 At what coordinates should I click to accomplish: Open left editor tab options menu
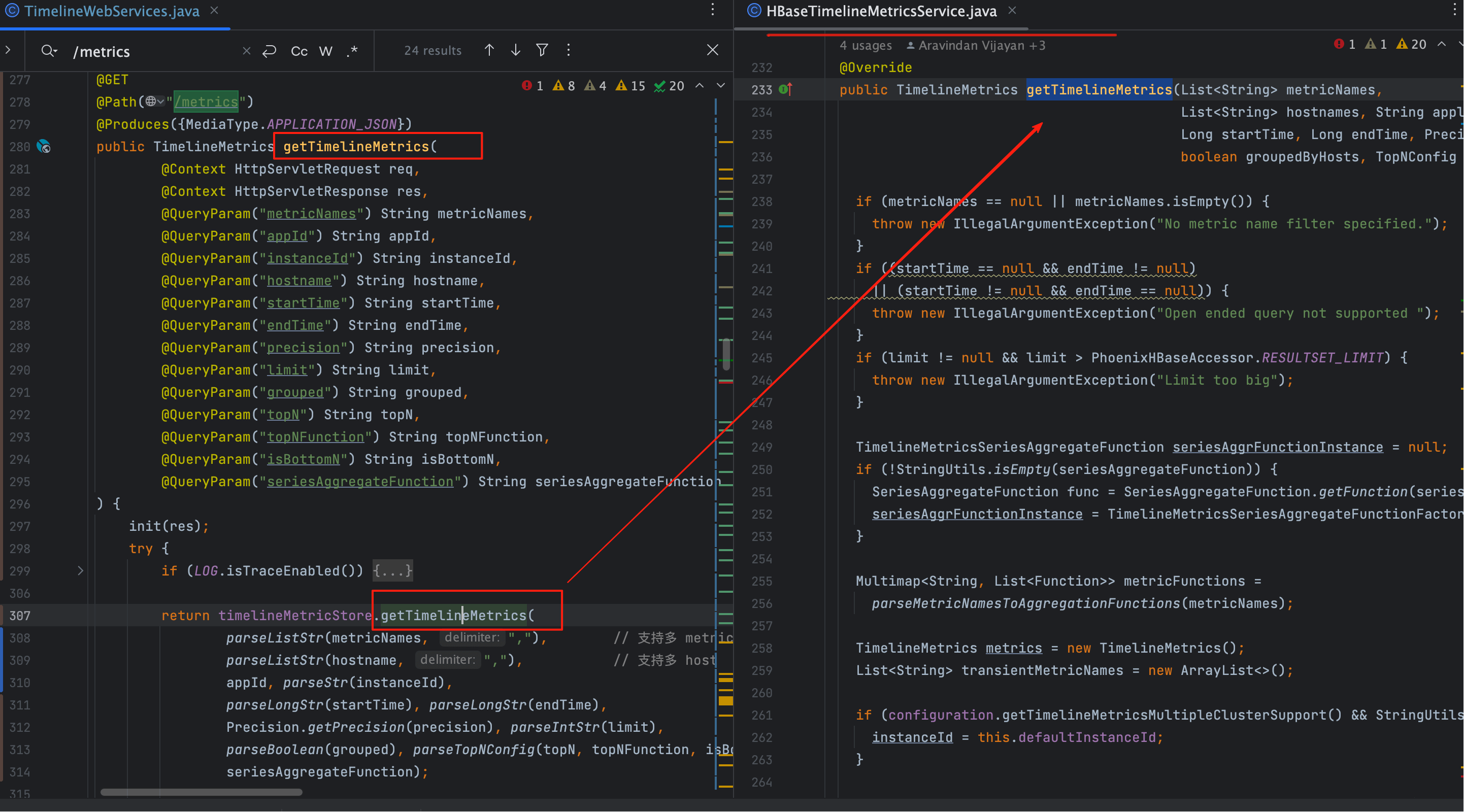[713, 10]
